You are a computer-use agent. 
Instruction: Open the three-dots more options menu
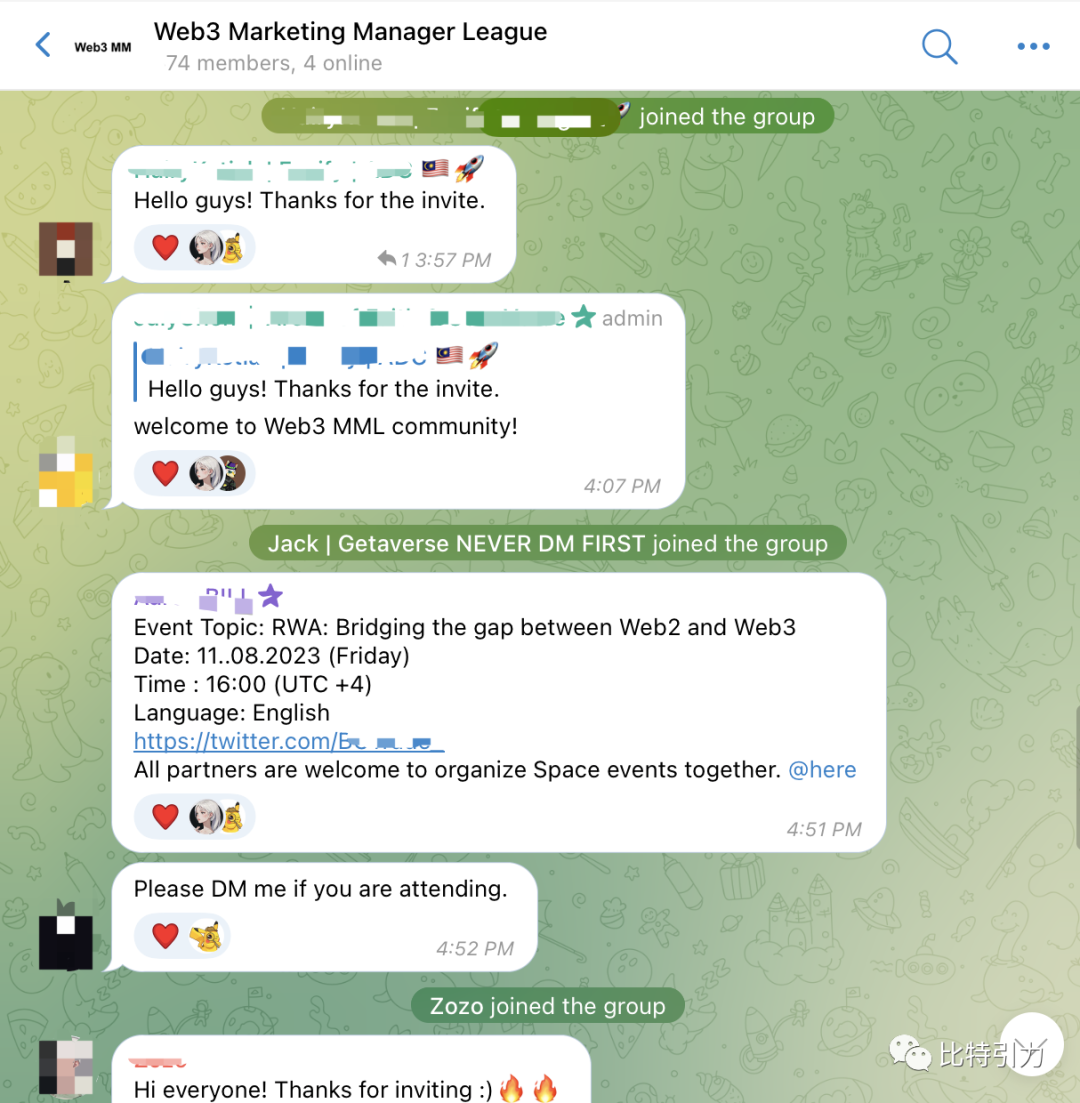[x=1033, y=46]
